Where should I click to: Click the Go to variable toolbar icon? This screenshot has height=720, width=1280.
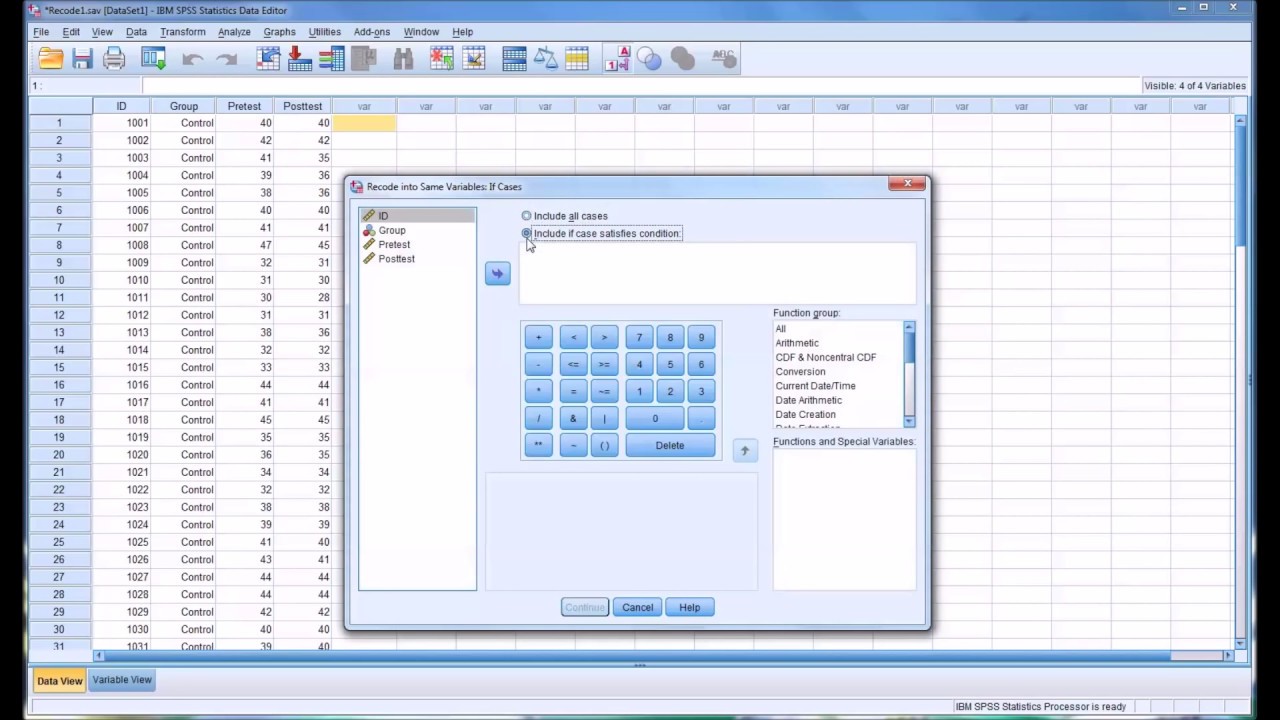(300, 60)
